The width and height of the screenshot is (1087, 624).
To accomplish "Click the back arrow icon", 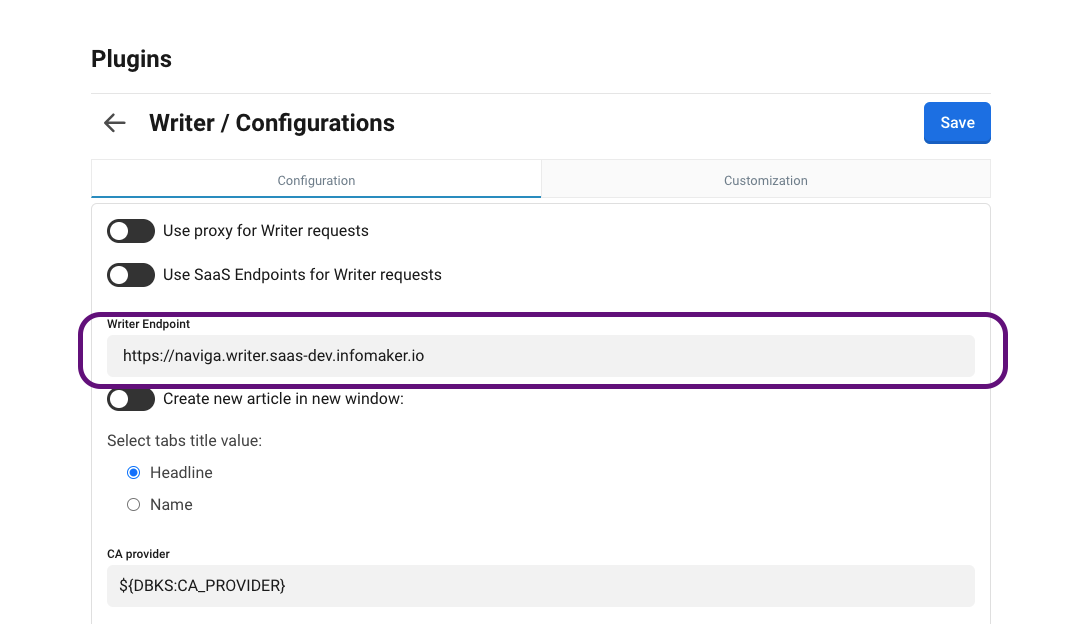I will [115, 123].
